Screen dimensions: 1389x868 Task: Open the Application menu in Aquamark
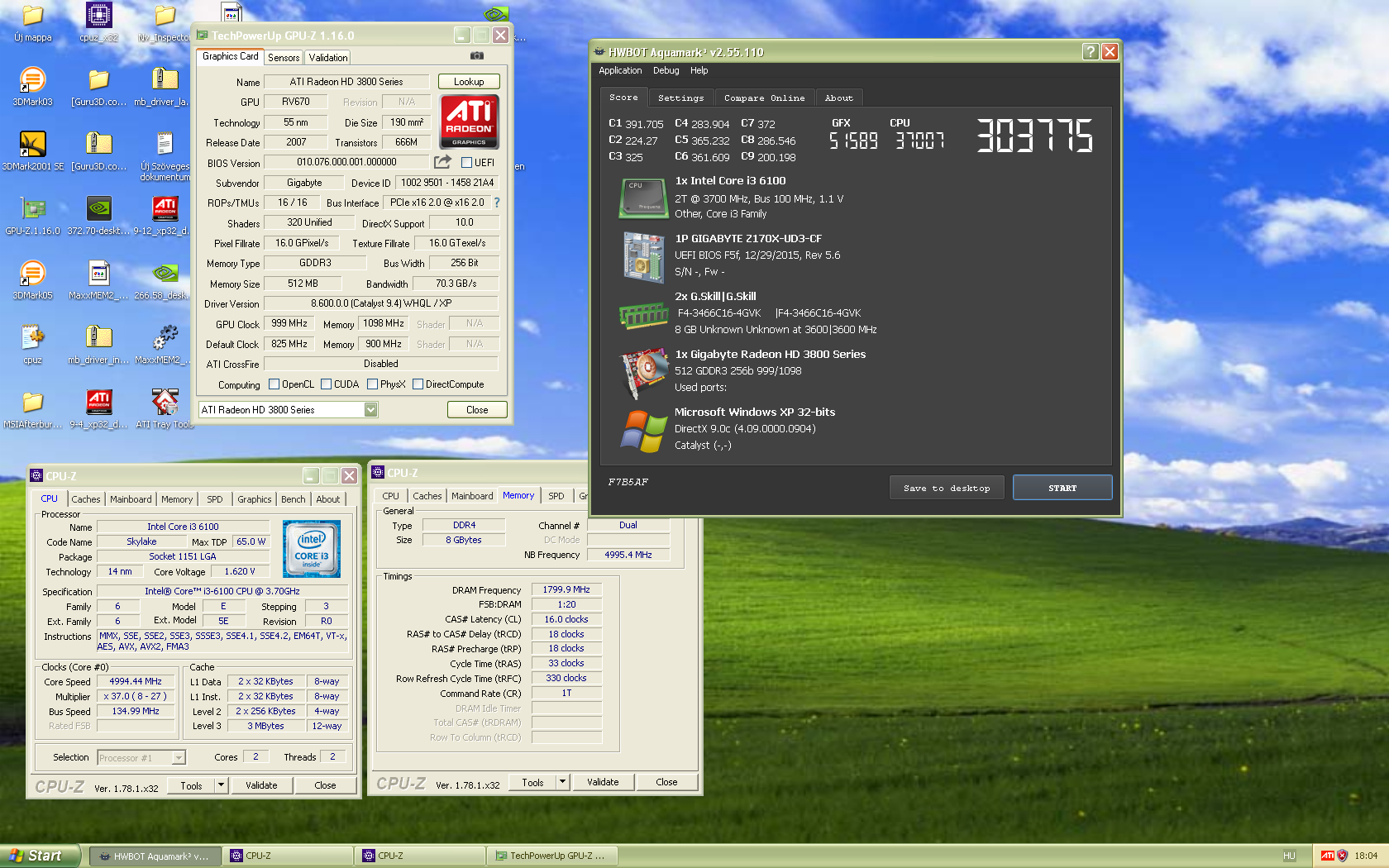point(620,71)
